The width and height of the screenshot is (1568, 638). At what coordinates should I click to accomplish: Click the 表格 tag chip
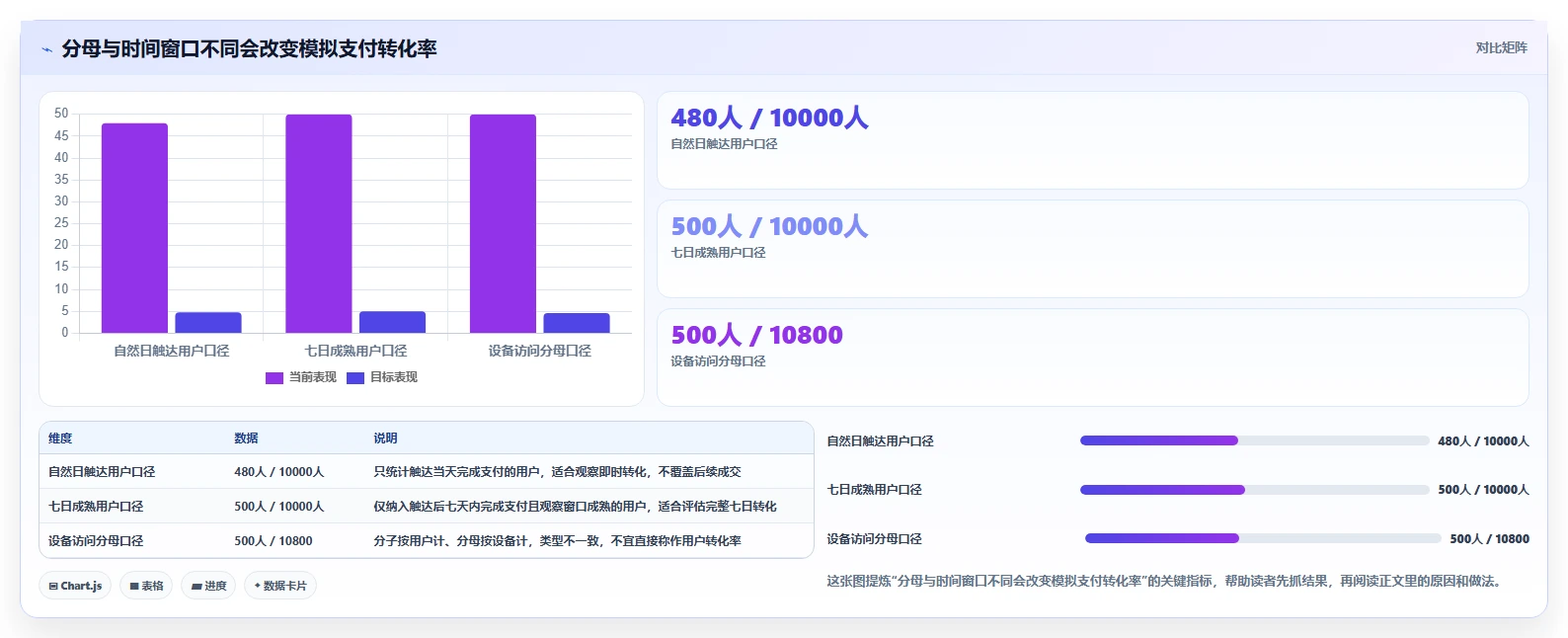[146, 586]
